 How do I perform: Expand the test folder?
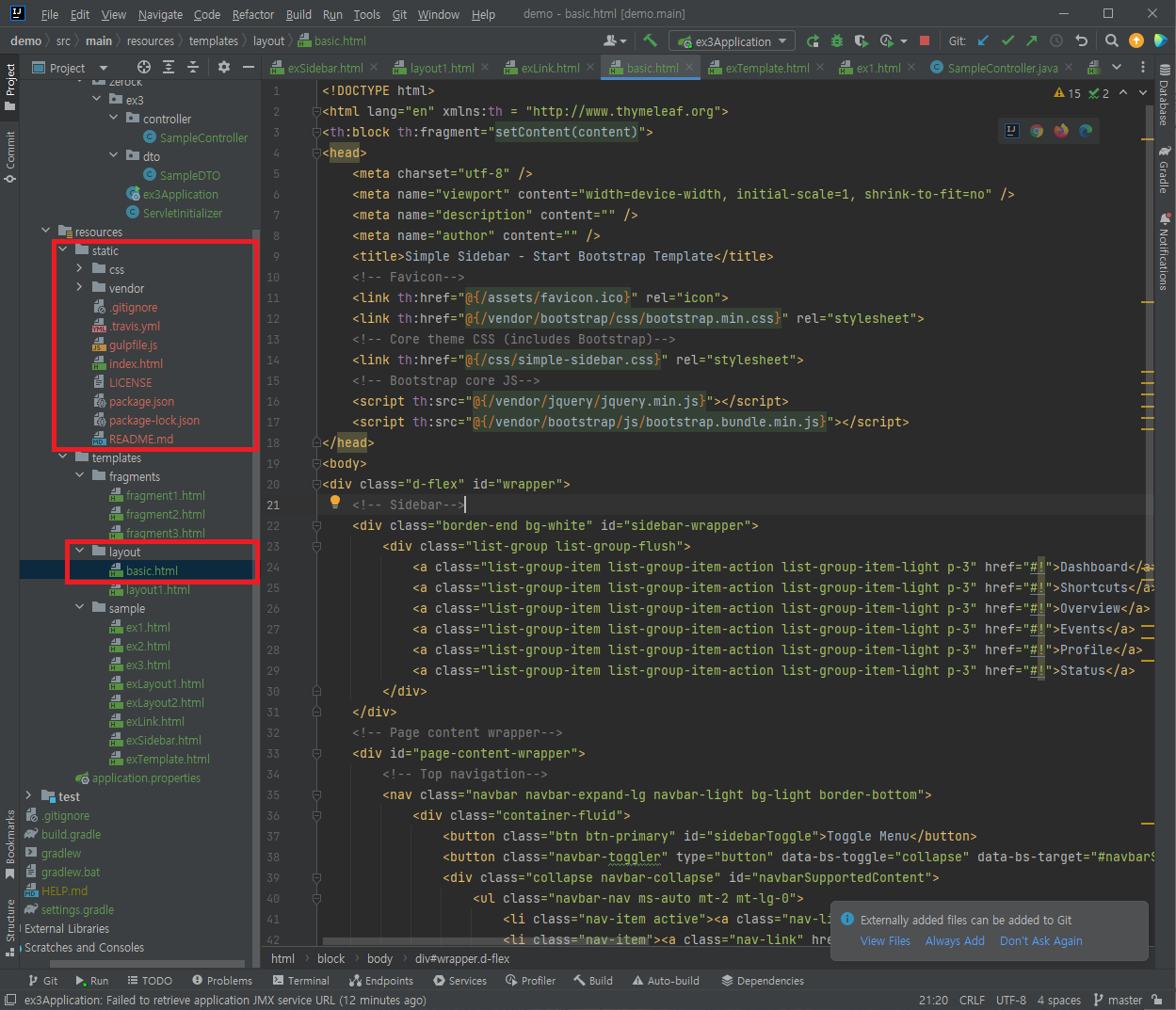coord(28,796)
